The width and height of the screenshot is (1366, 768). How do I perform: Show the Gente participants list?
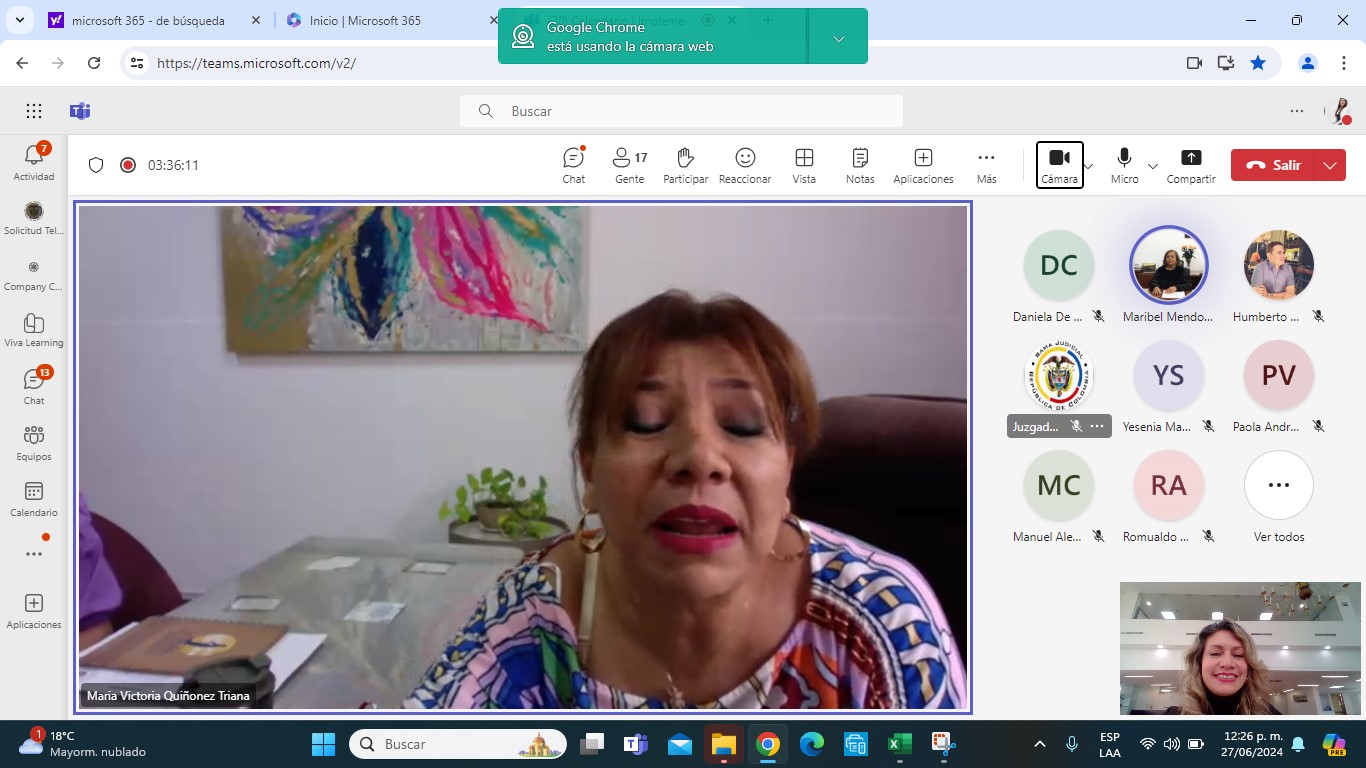coord(629,165)
